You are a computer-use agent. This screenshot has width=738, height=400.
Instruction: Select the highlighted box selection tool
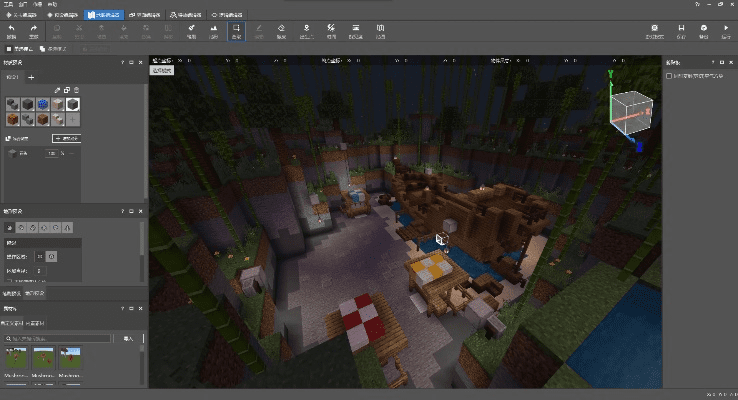[236, 32]
